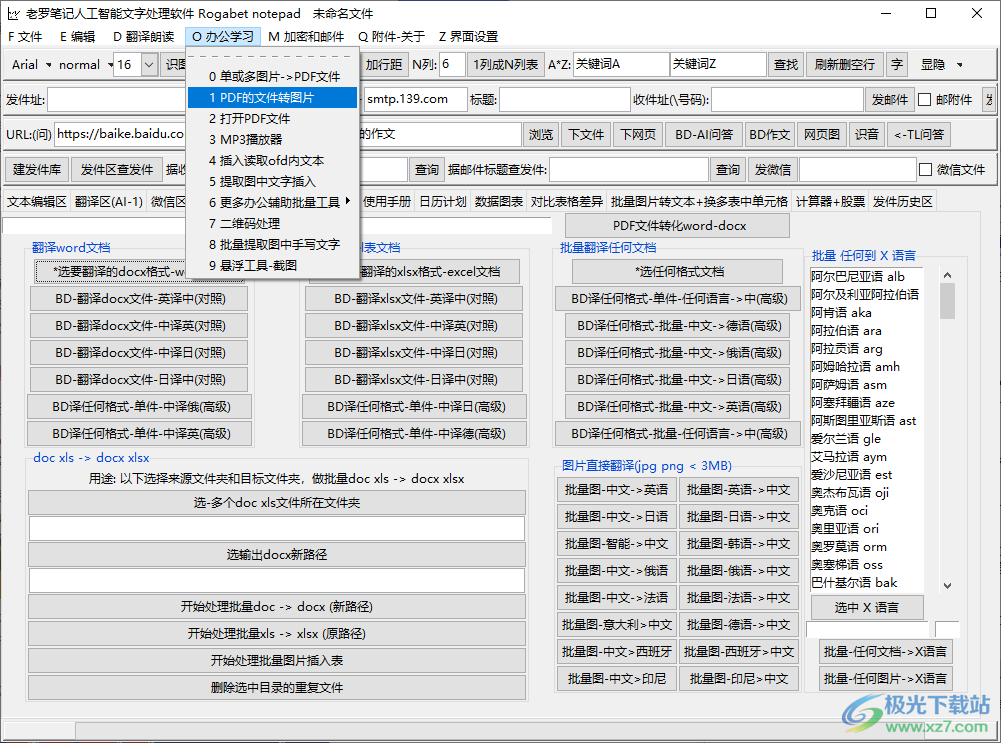Open the D 翻译朗读 menu

pos(144,36)
